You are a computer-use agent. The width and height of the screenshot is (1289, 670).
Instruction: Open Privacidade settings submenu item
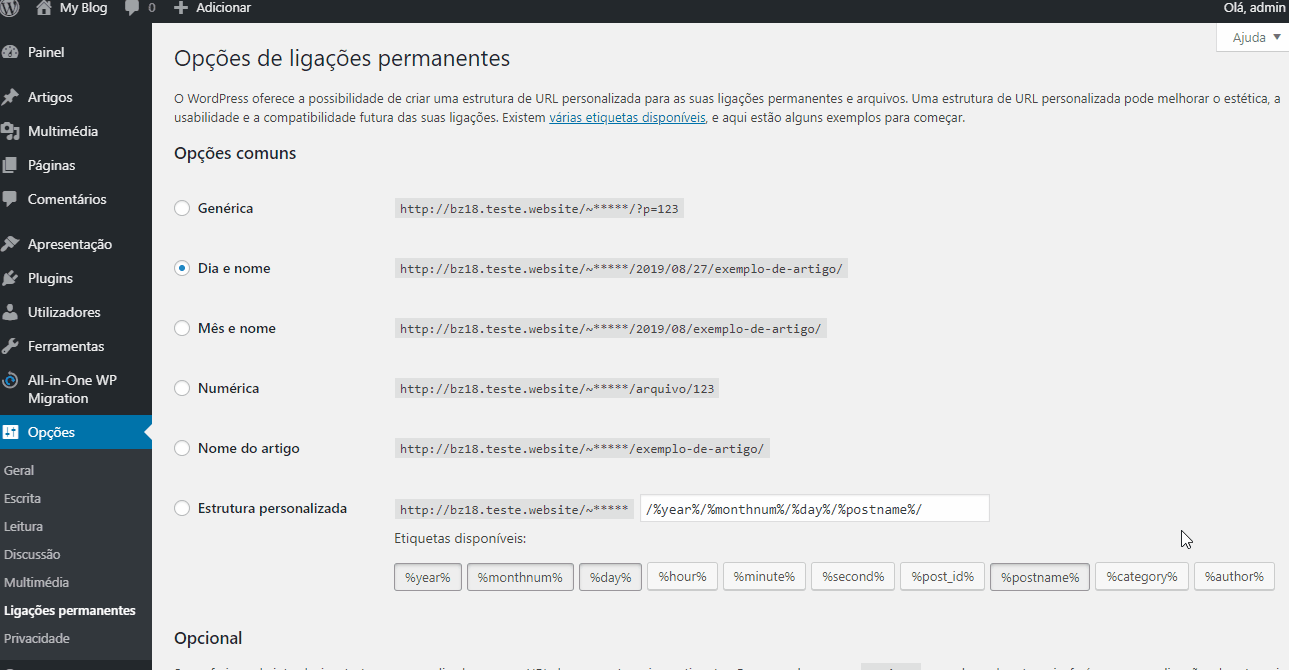coord(37,638)
